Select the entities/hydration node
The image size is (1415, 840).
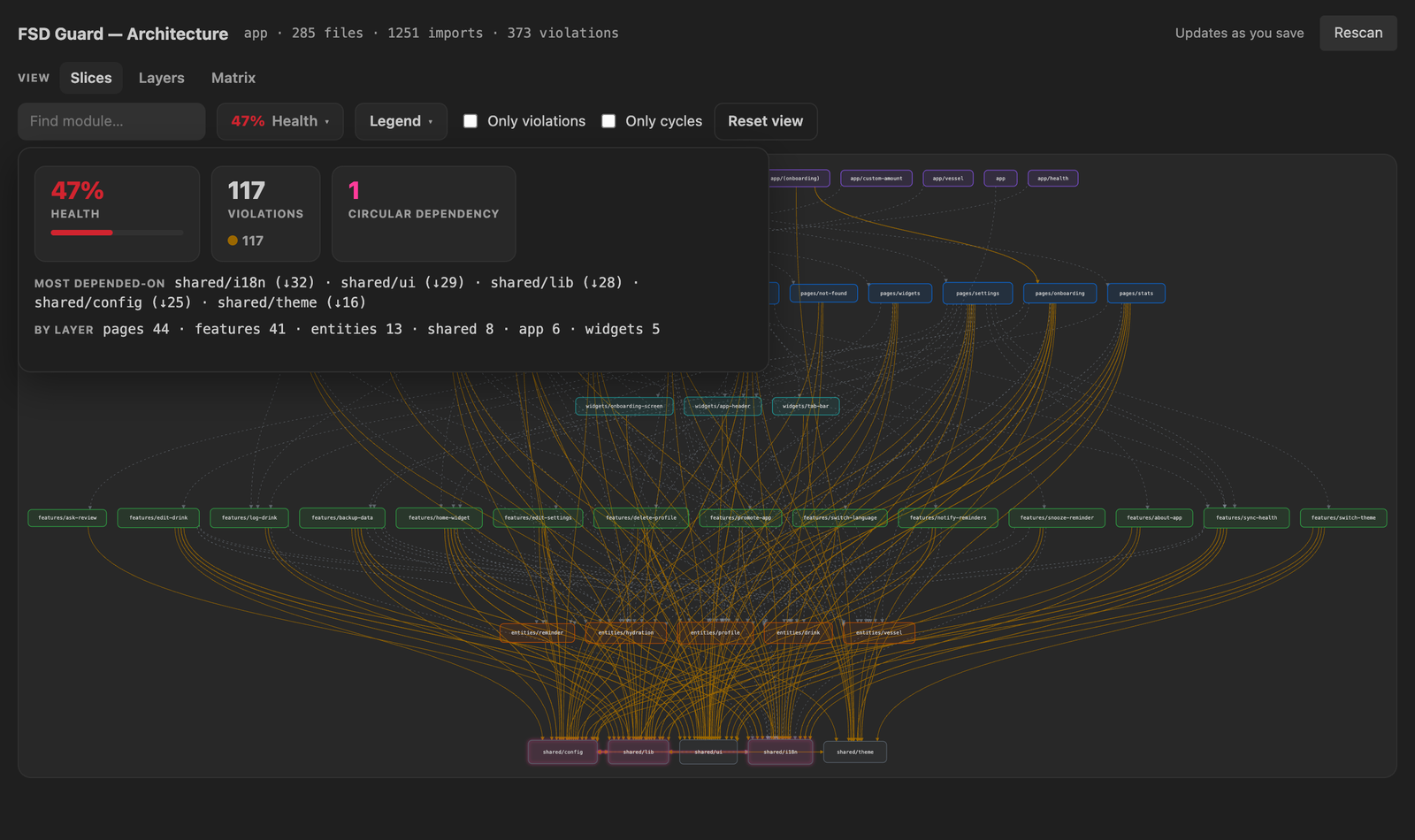[626, 633]
